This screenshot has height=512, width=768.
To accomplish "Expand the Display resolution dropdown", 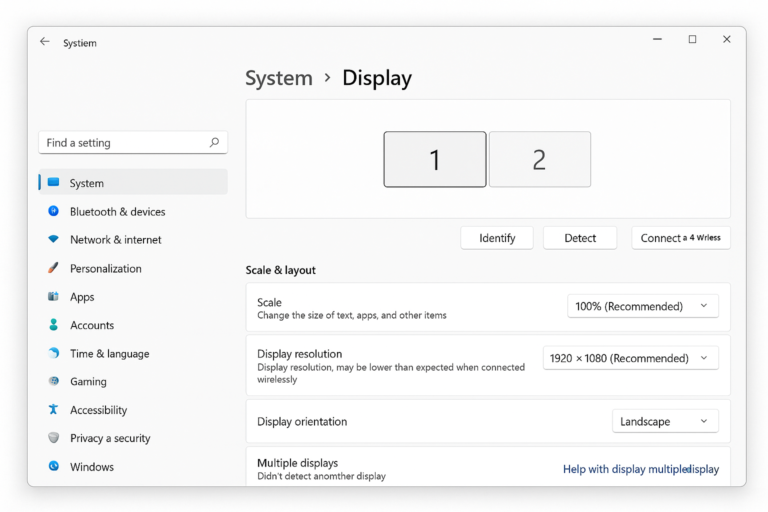I will pyautogui.click(x=630, y=358).
